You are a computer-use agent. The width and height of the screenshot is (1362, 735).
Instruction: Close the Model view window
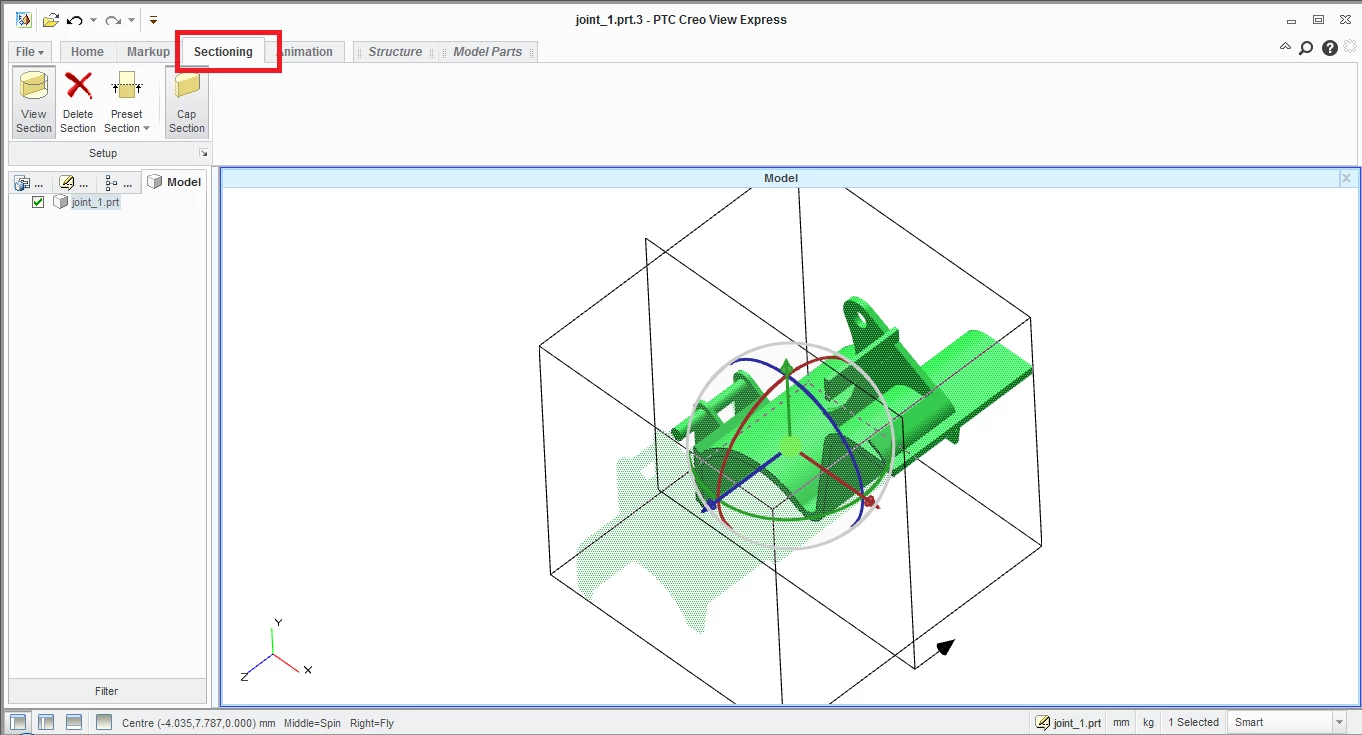(1346, 178)
